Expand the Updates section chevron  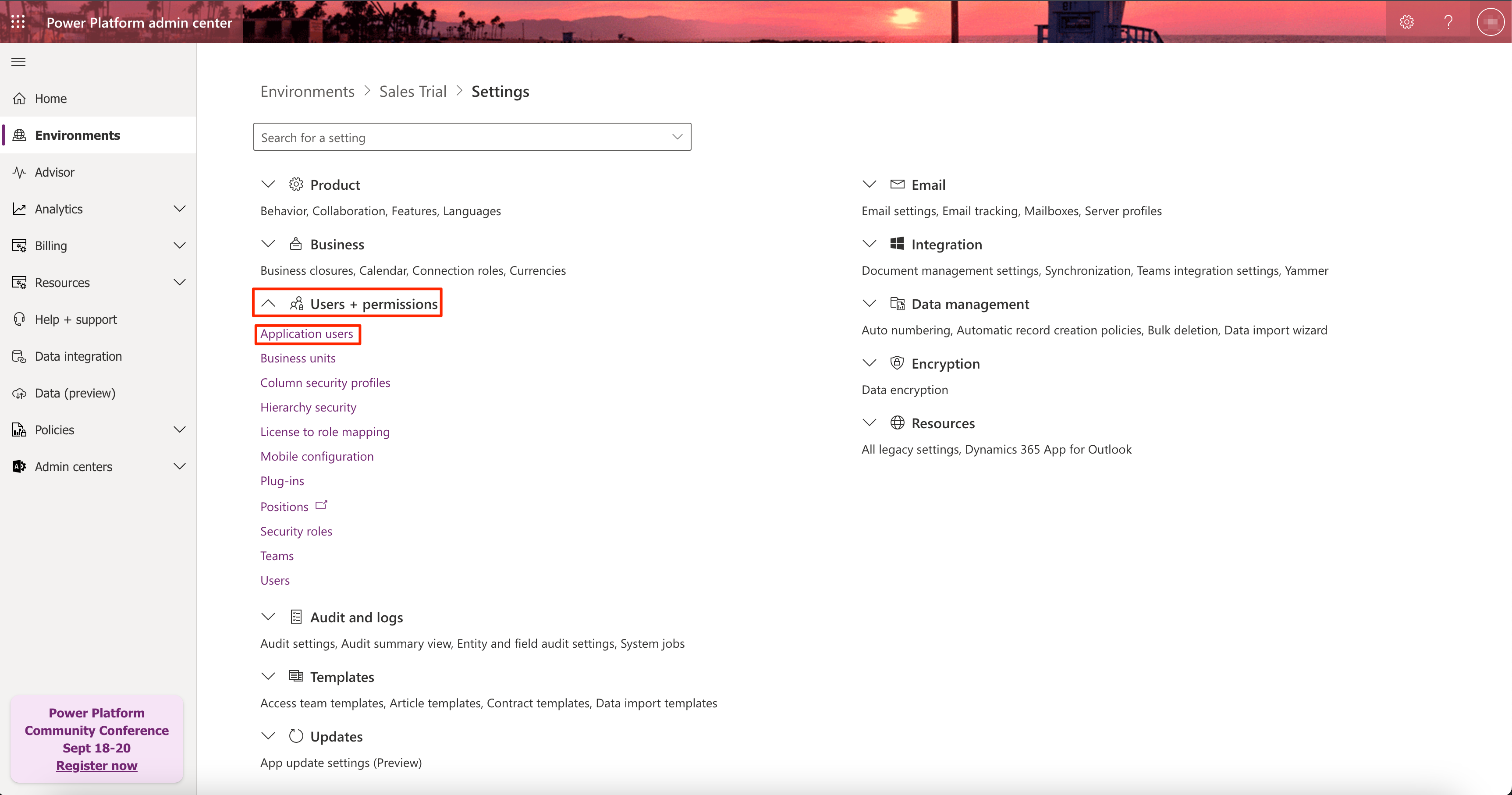(268, 736)
